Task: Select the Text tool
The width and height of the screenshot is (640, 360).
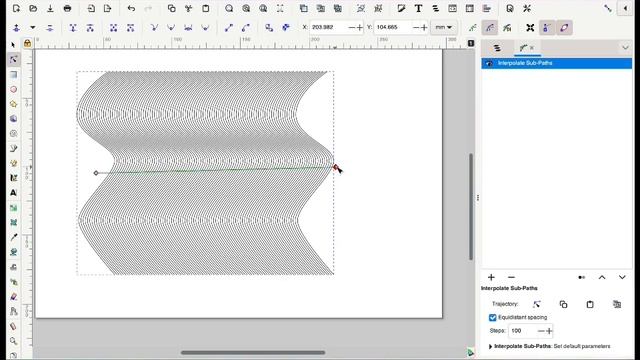Action: [13, 193]
